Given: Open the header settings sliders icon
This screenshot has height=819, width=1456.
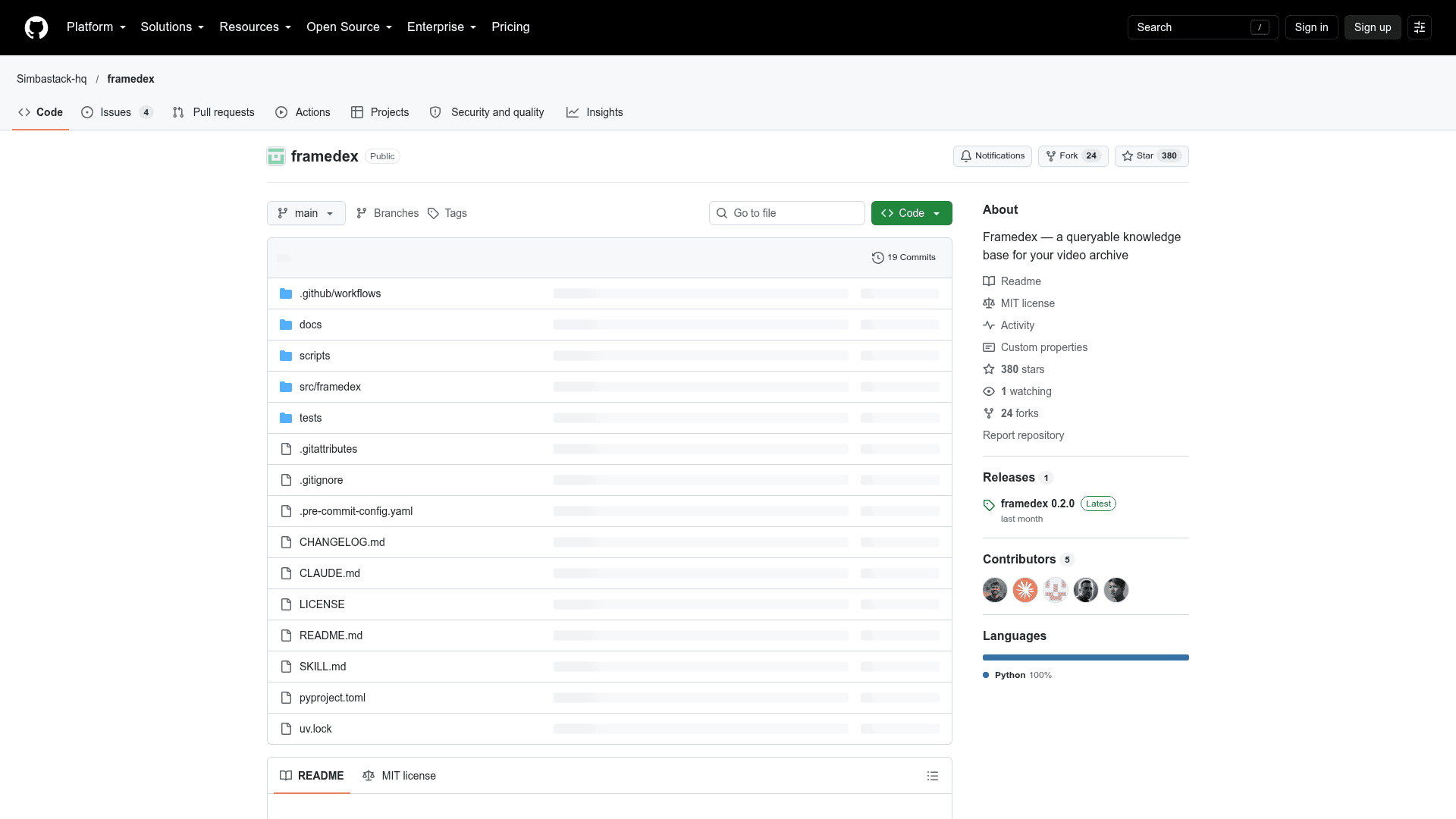Looking at the screenshot, I should (1420, 27).
